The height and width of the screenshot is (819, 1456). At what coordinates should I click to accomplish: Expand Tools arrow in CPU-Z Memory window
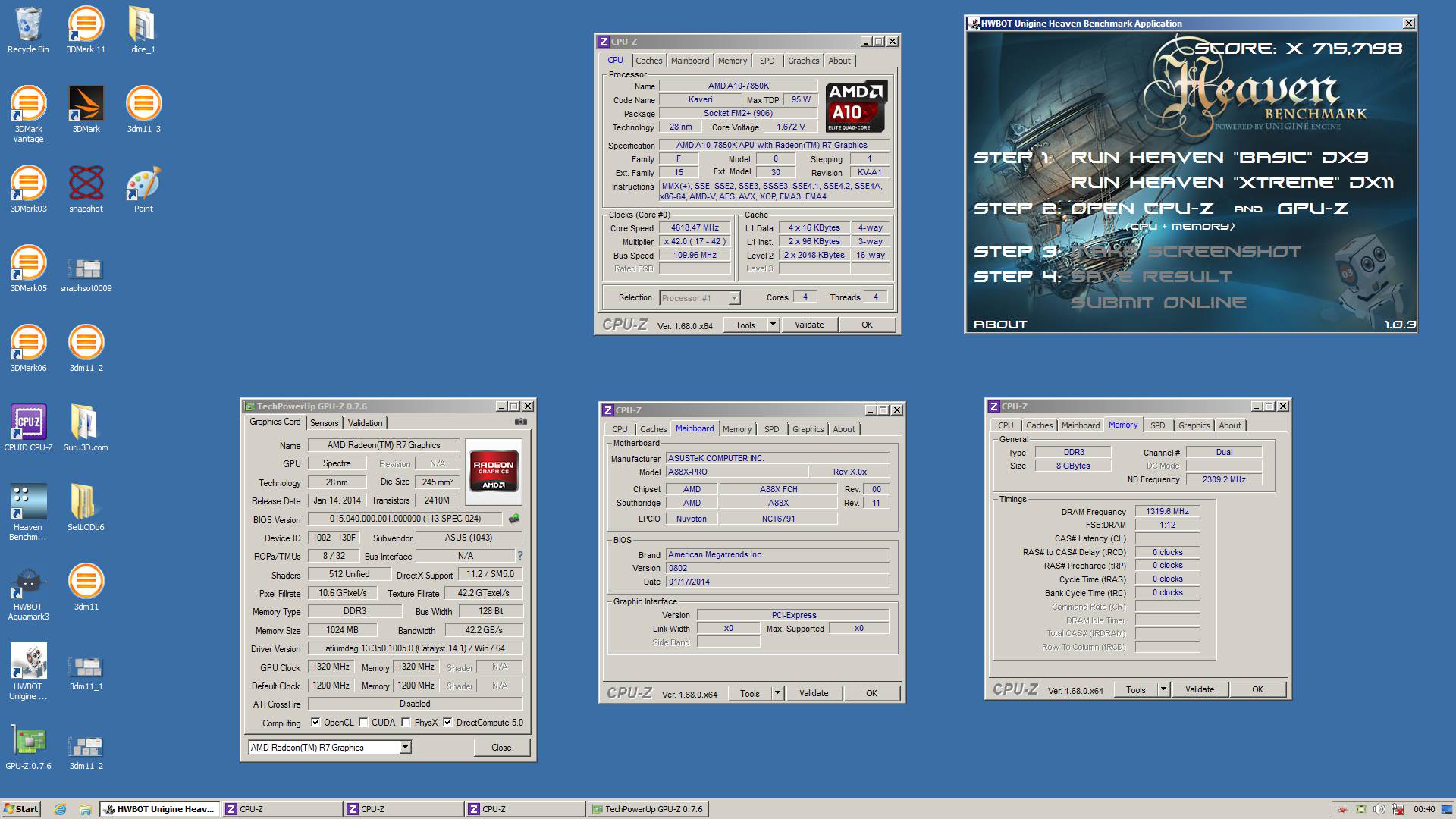click(x=1163, y=689)
